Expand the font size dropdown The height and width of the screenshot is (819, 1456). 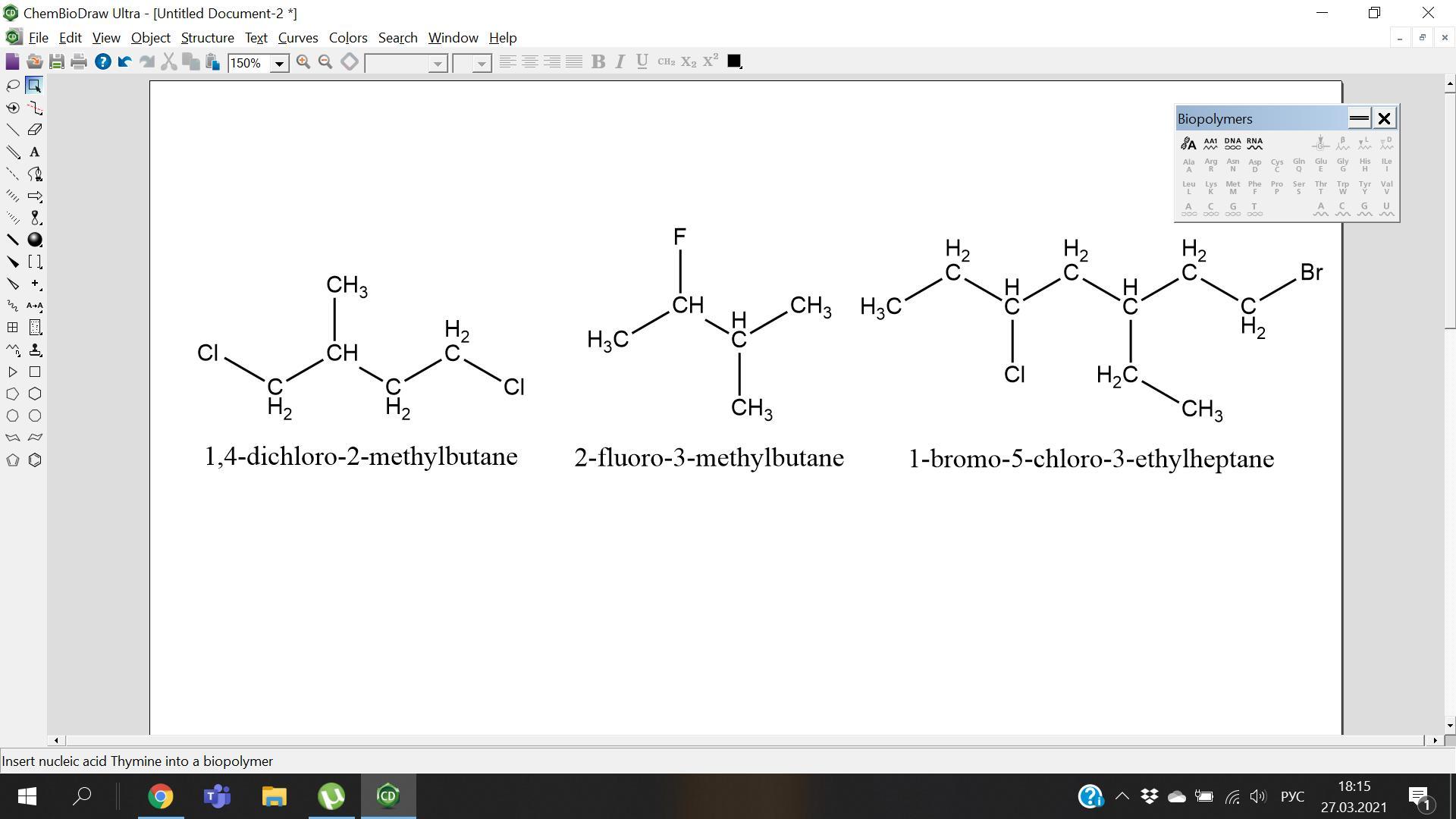[x=482, y=64]
